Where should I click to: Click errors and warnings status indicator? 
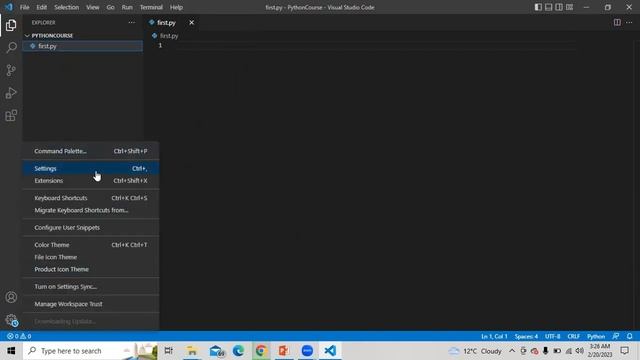(x=19, y=336)
